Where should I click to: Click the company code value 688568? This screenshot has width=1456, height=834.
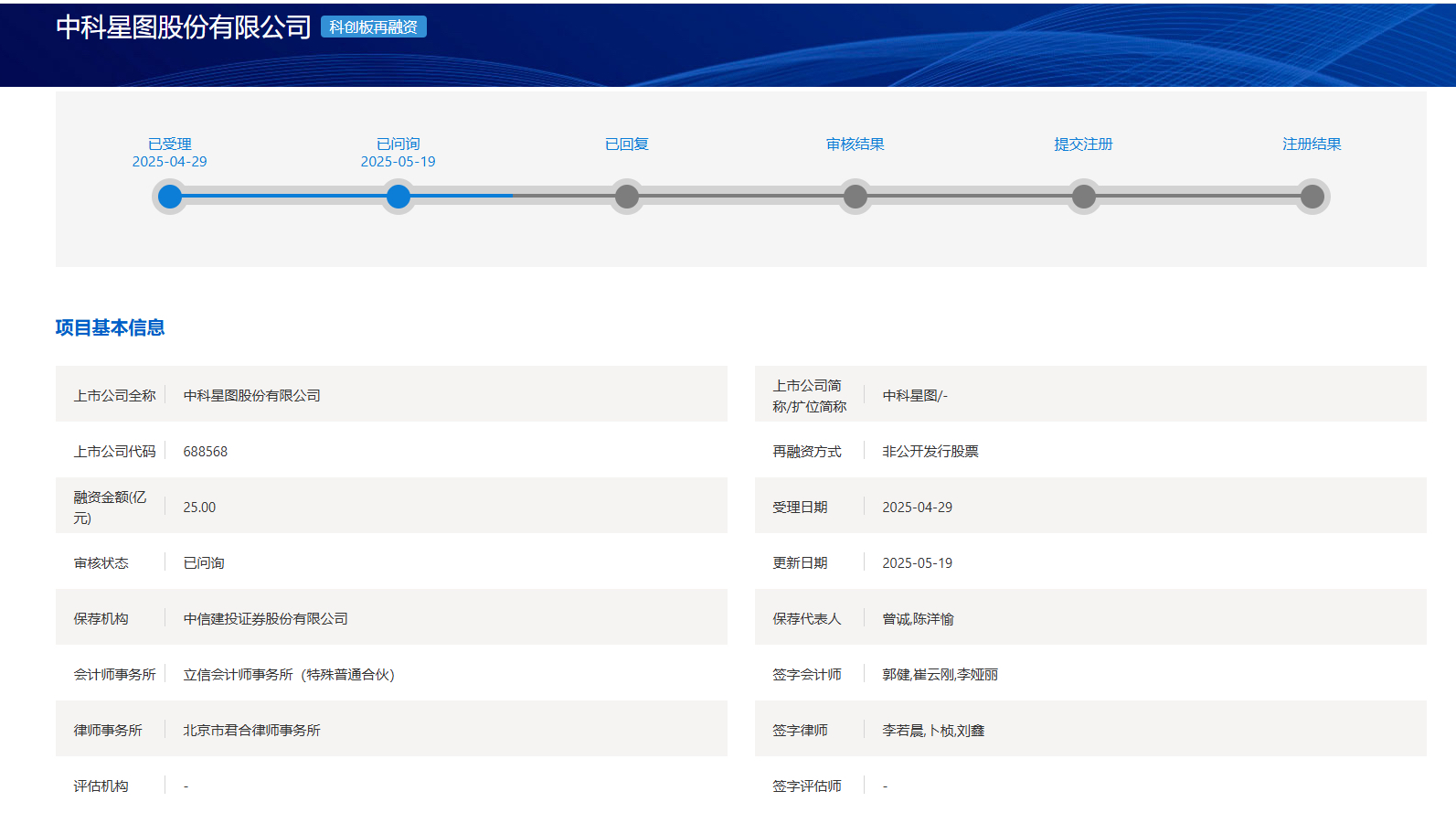click(206, 452)
